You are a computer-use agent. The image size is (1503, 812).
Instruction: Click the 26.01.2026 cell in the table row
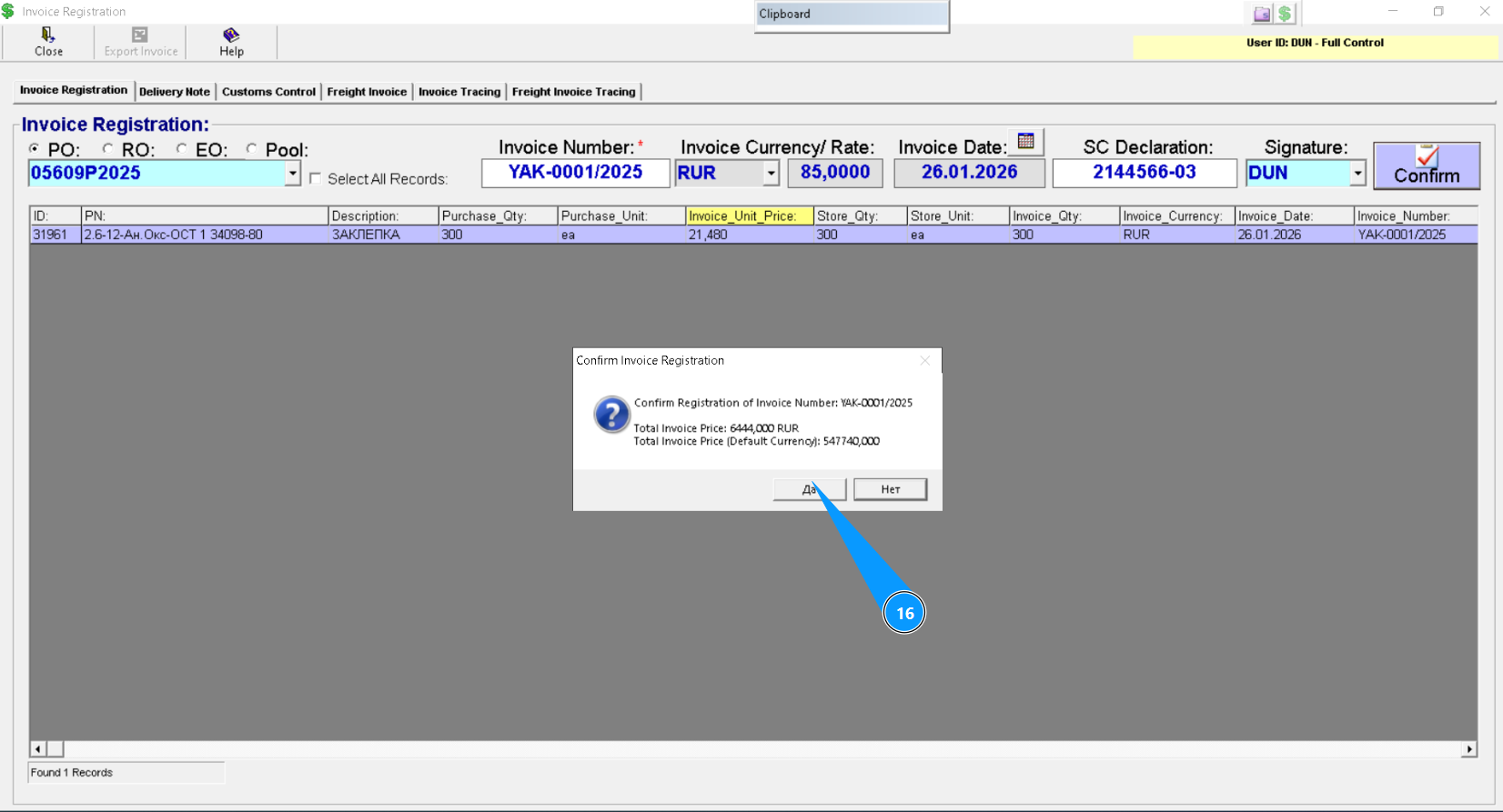[1295, 235]
